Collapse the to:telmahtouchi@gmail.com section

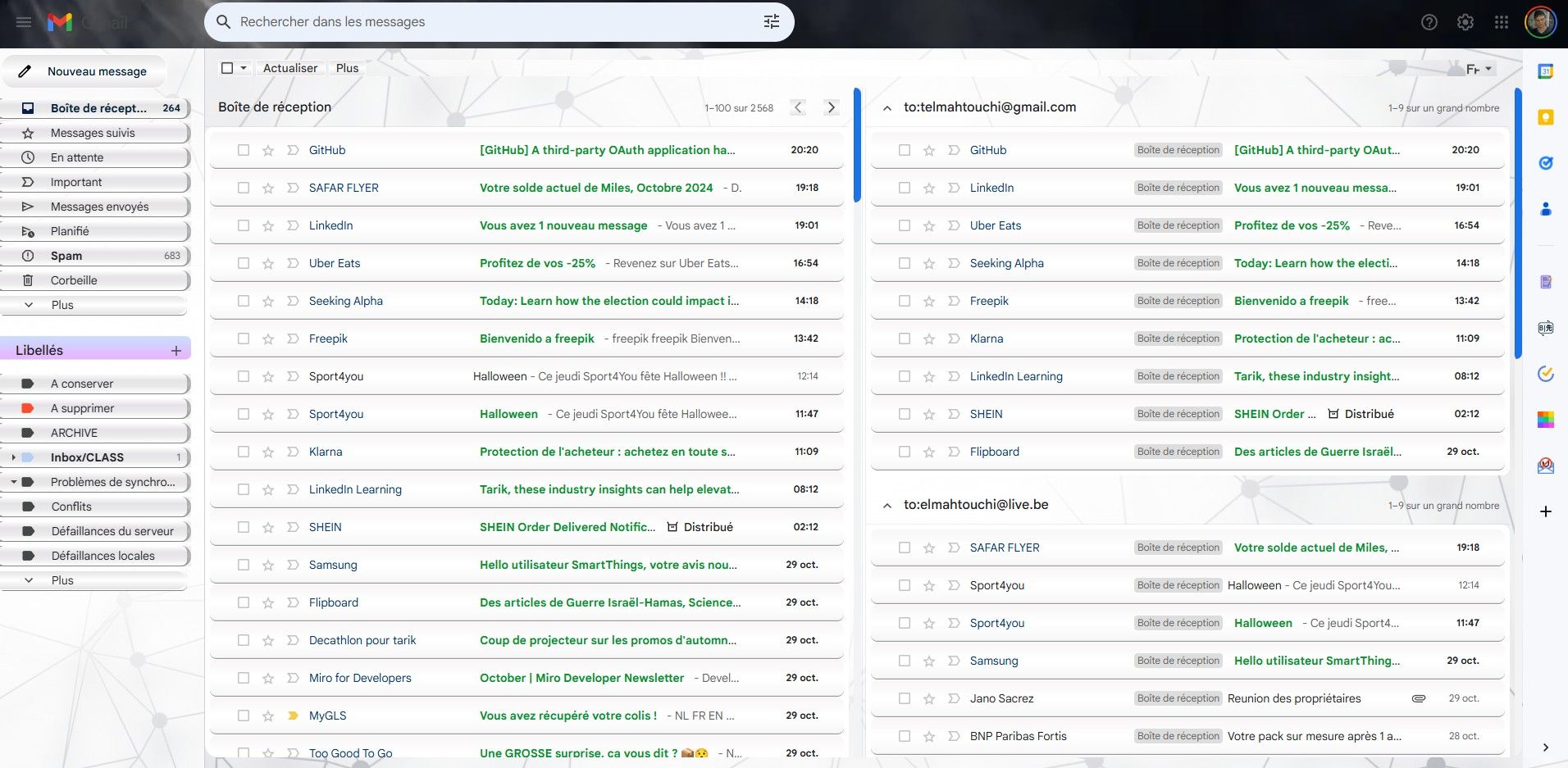tap(887, 107)
